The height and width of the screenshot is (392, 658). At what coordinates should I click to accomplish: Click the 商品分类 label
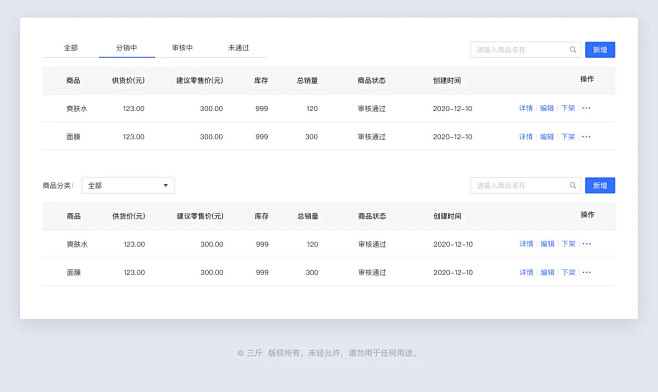(x=58, y=185)
